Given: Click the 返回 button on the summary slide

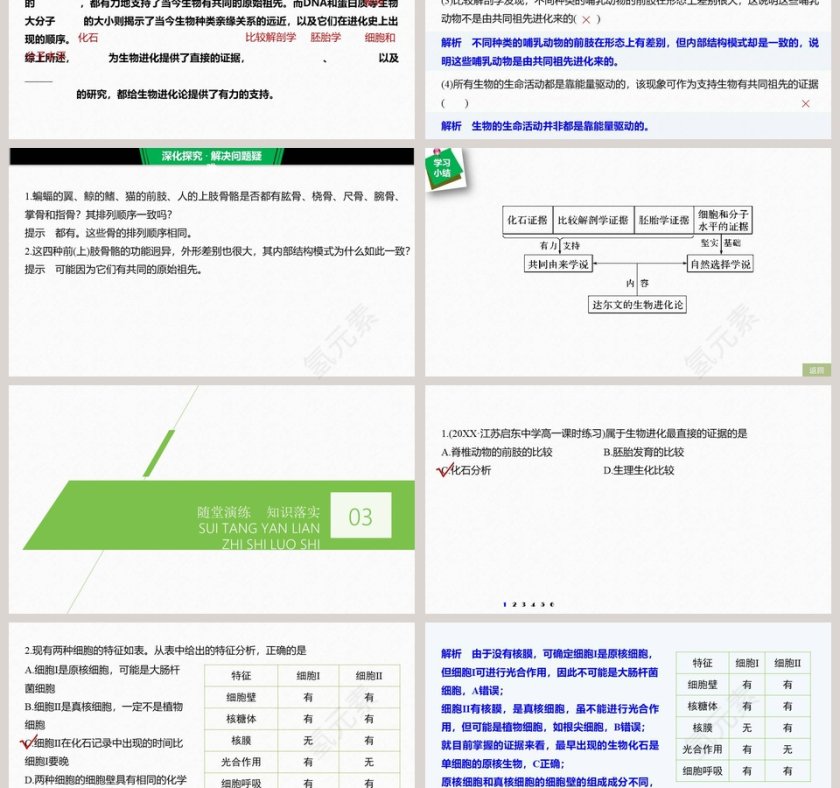Looking at the screenshot, I should pyautogui.click(x=816, y=370).
